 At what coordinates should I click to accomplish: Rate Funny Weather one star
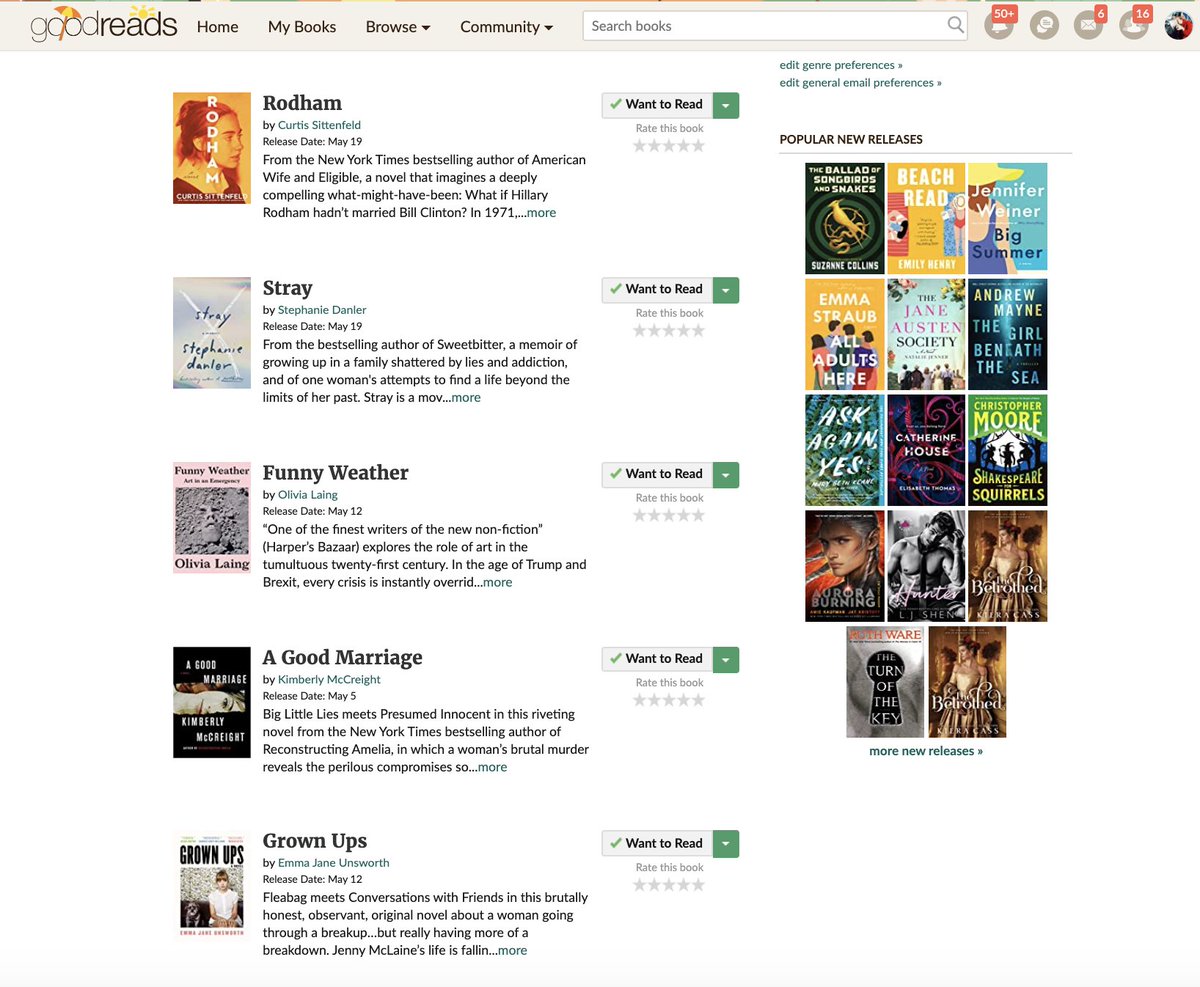pyautogui.click(x=640, y=516)
